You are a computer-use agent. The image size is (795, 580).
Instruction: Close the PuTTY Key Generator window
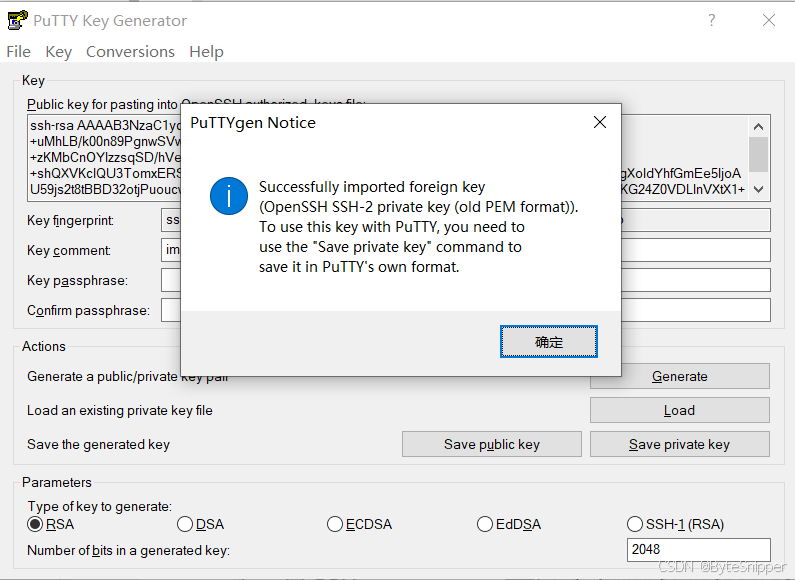click(769, 20)
